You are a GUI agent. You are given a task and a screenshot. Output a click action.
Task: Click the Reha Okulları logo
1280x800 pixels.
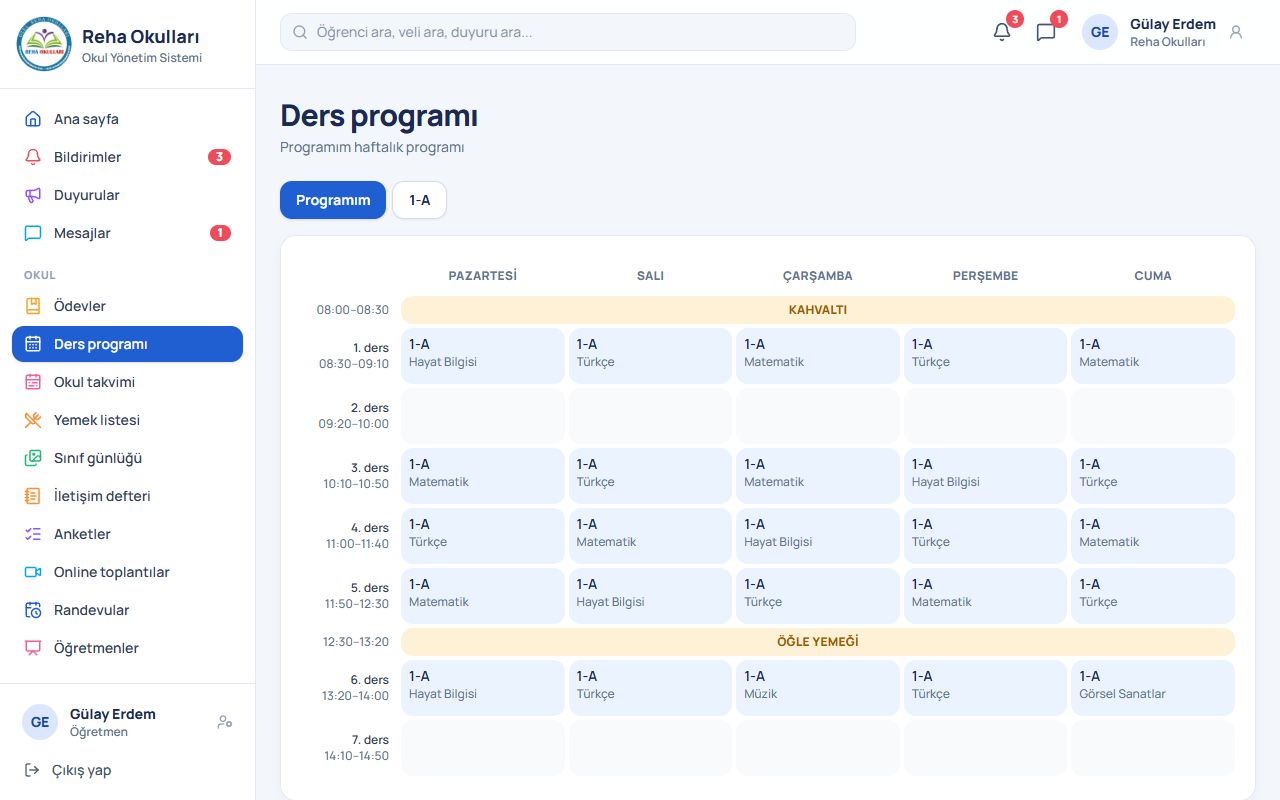44,44
